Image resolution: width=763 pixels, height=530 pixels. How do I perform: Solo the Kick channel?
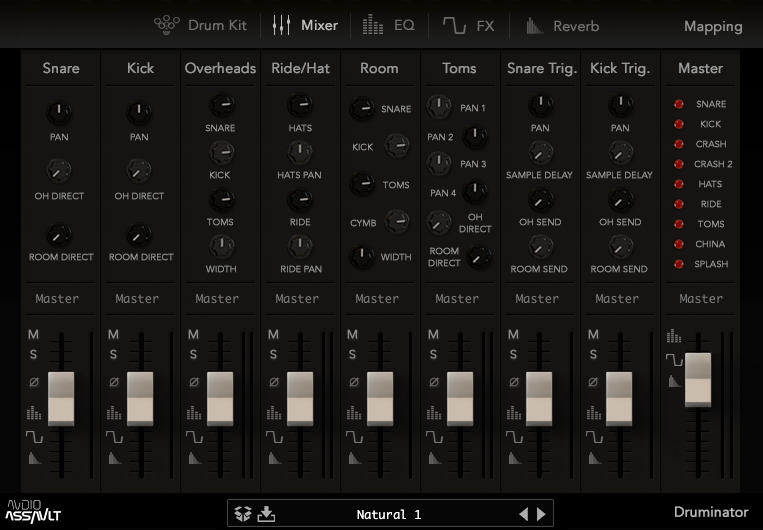[113, 354]
